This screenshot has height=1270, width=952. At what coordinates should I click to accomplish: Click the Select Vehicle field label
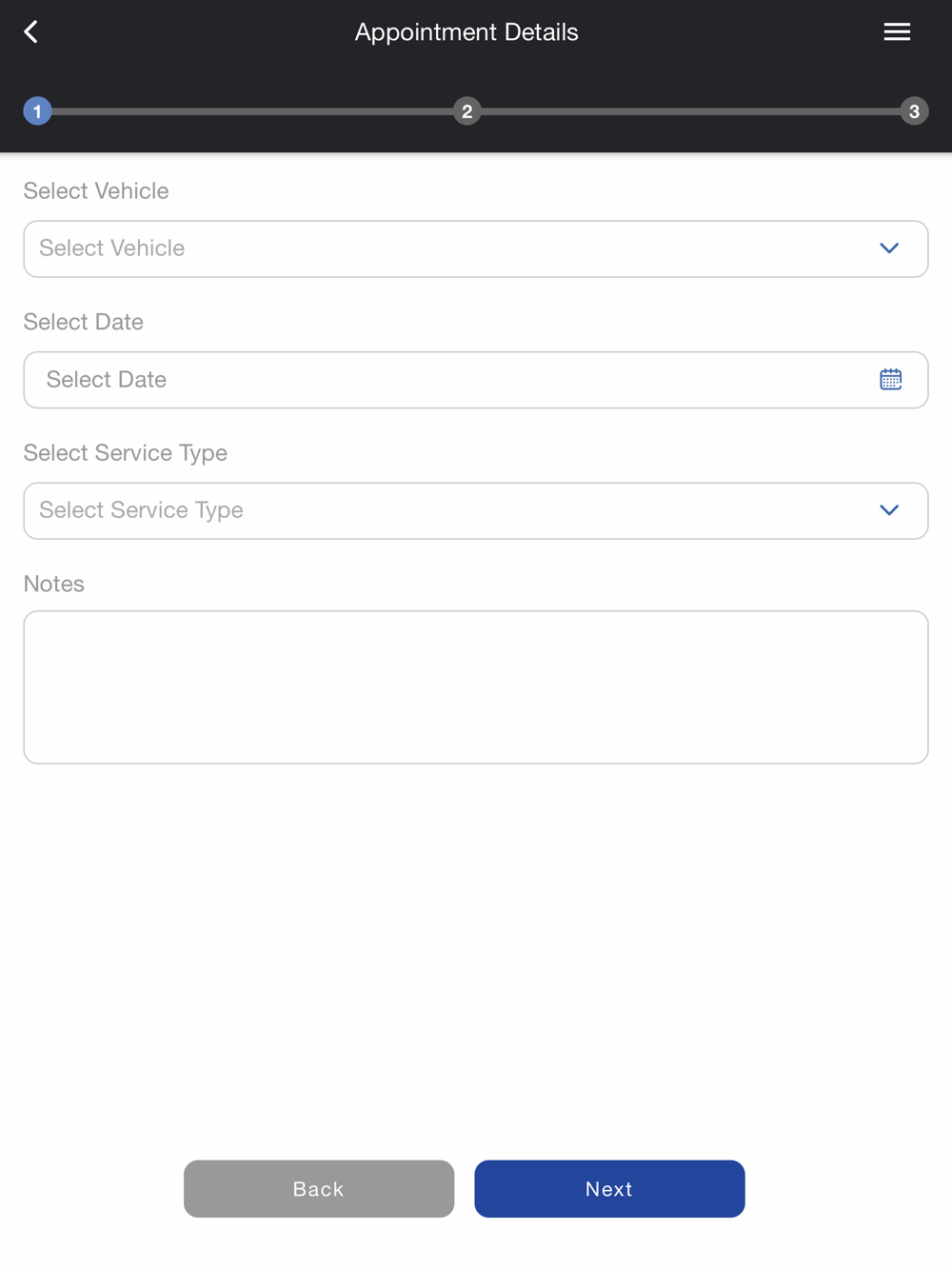click(96, 190)
